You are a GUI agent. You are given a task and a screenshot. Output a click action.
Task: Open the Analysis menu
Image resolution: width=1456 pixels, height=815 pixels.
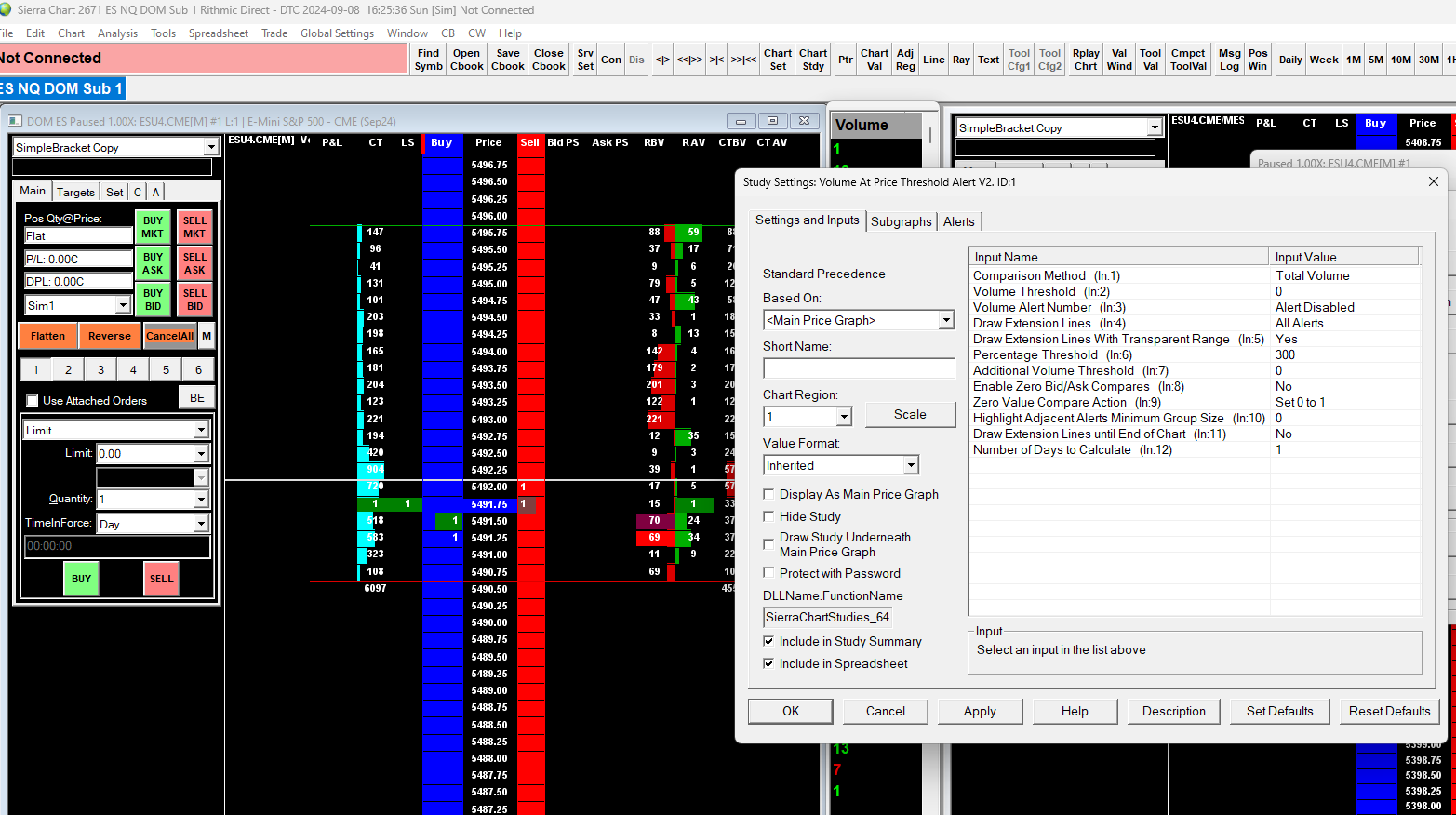click(x=117, y=33)
